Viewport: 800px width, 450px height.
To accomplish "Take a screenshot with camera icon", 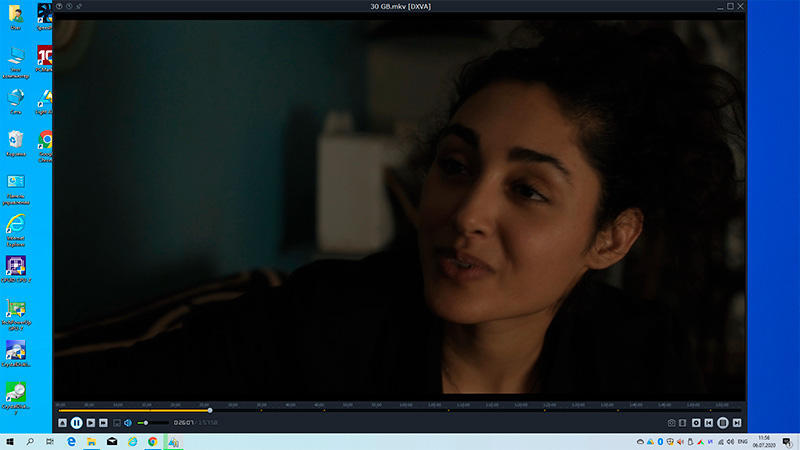I will [x=671, y=423].
